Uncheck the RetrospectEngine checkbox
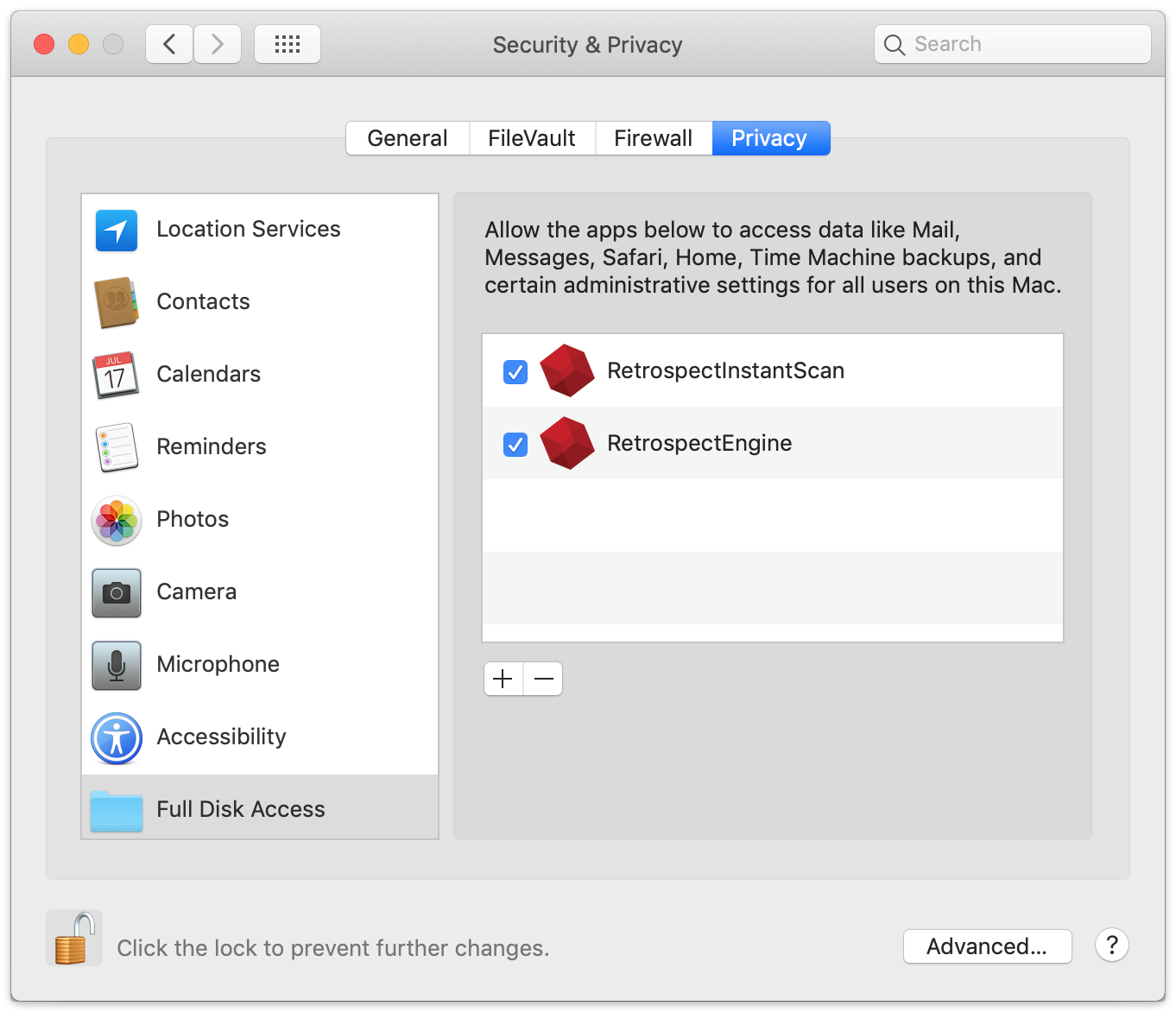The image size is (1176, 1012). click(515, 445)
